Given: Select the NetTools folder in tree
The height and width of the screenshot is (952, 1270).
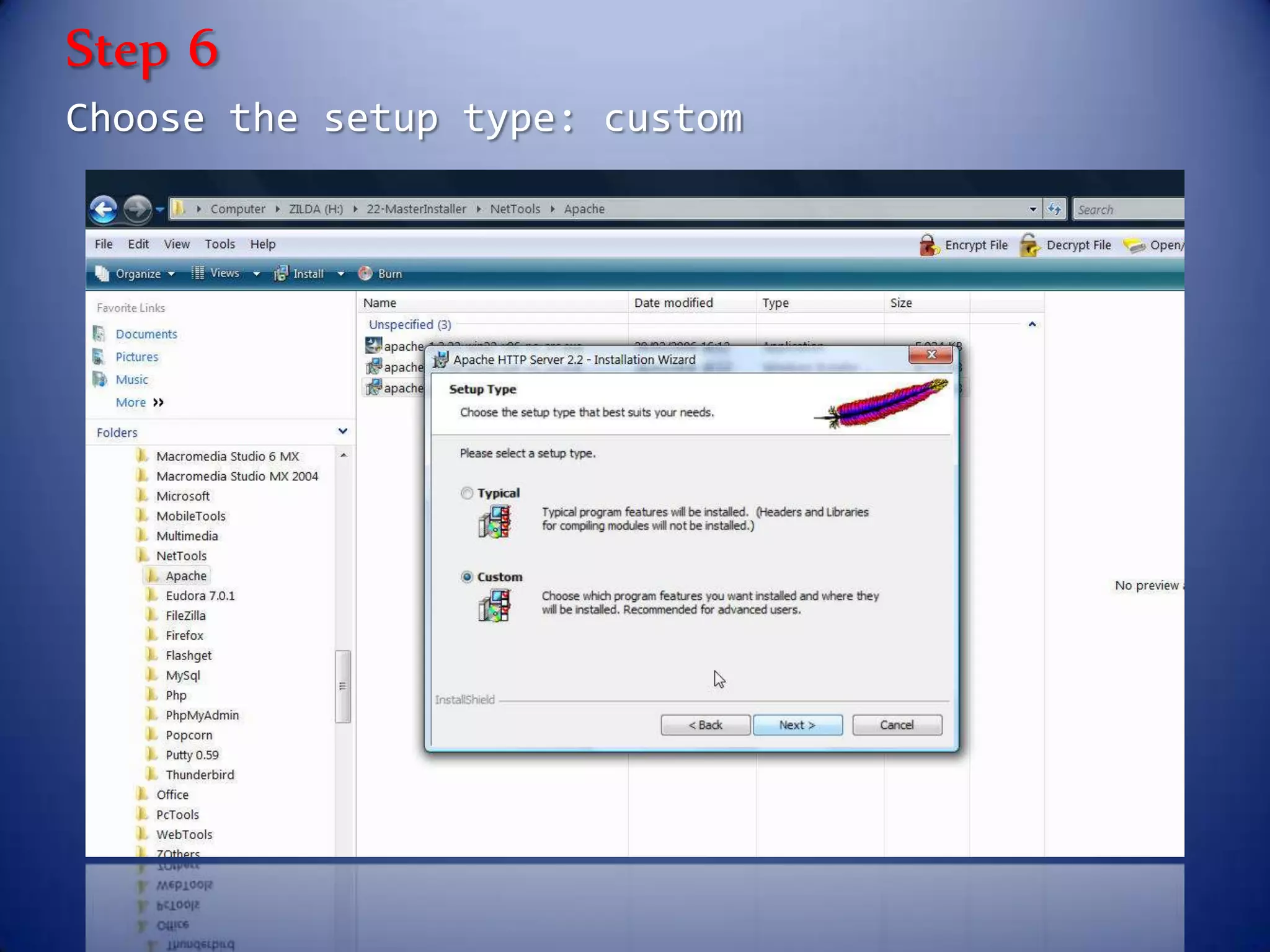Looking at the screenshot, I should click(x=181, y=555).
